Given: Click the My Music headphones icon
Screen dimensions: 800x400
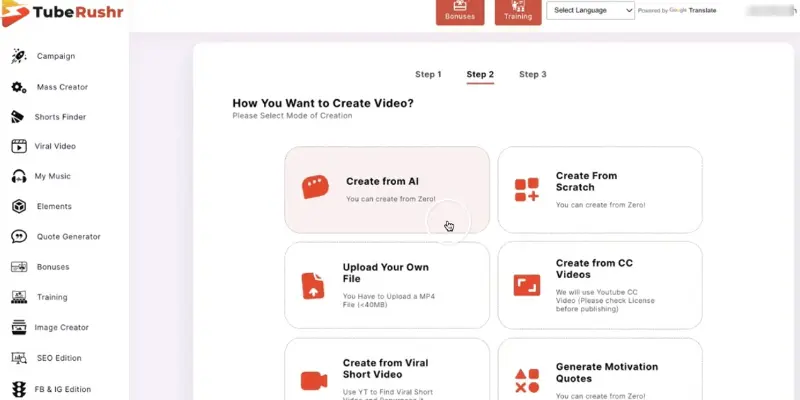Looking at the screenshot, I should 19,177.
